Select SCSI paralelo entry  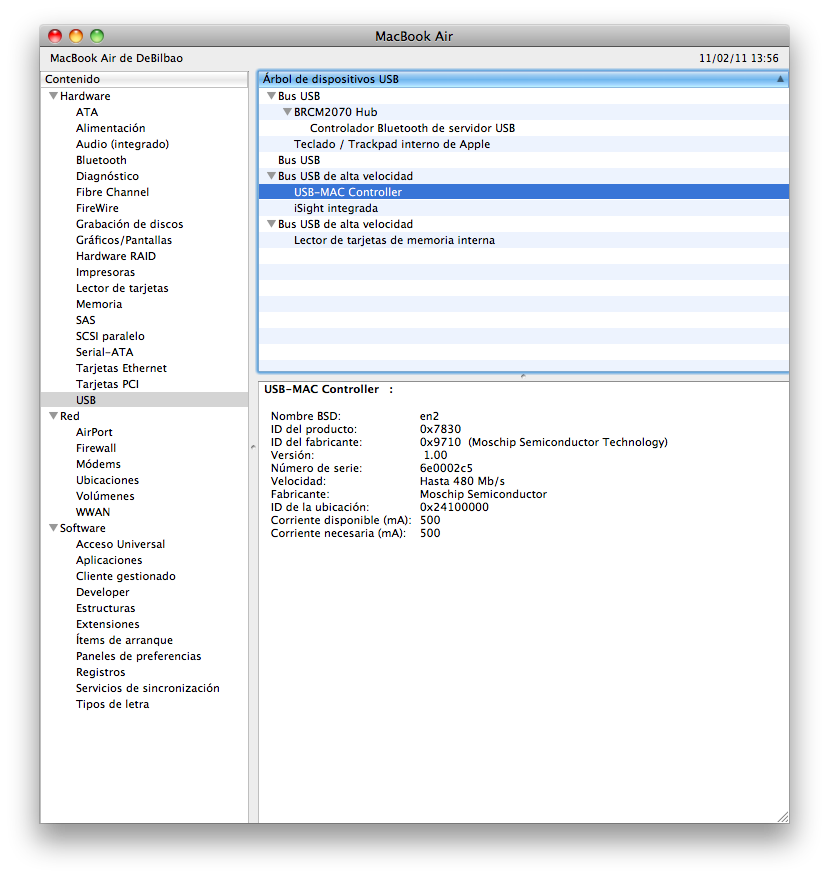[110, 336]
